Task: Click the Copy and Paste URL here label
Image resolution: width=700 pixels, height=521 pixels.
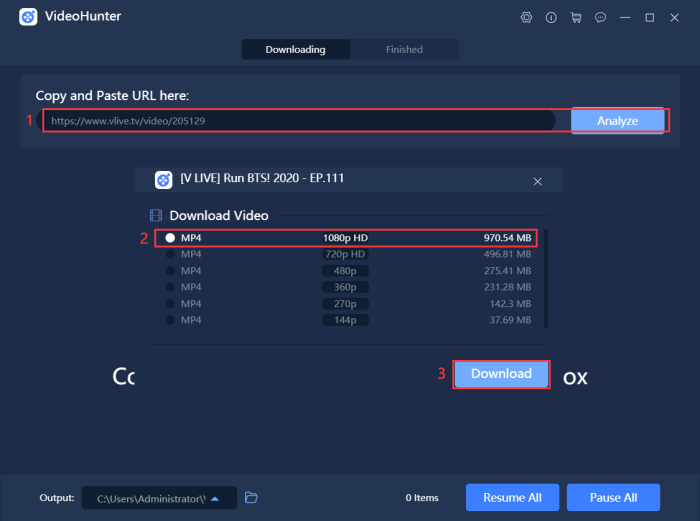Action: (x=112, y=96)
